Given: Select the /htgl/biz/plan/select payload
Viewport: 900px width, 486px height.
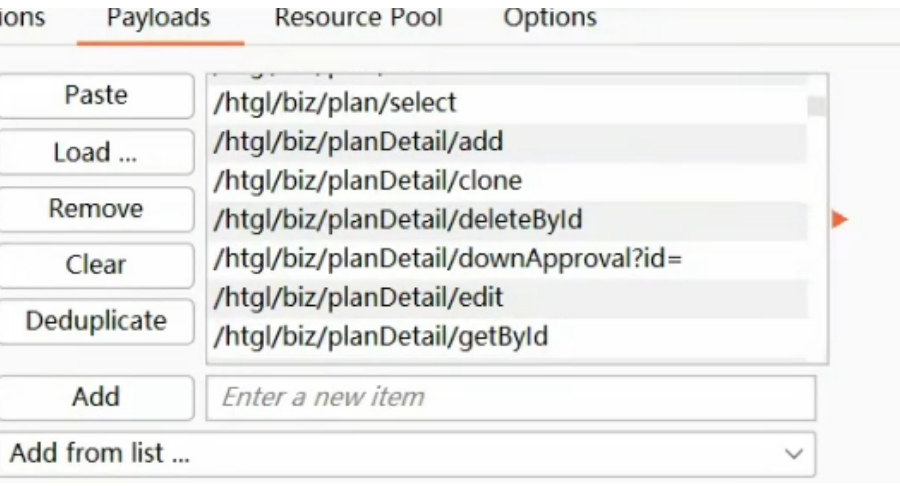Looking at the screenshot, I should pyautogui.click(x=335, y=102).
